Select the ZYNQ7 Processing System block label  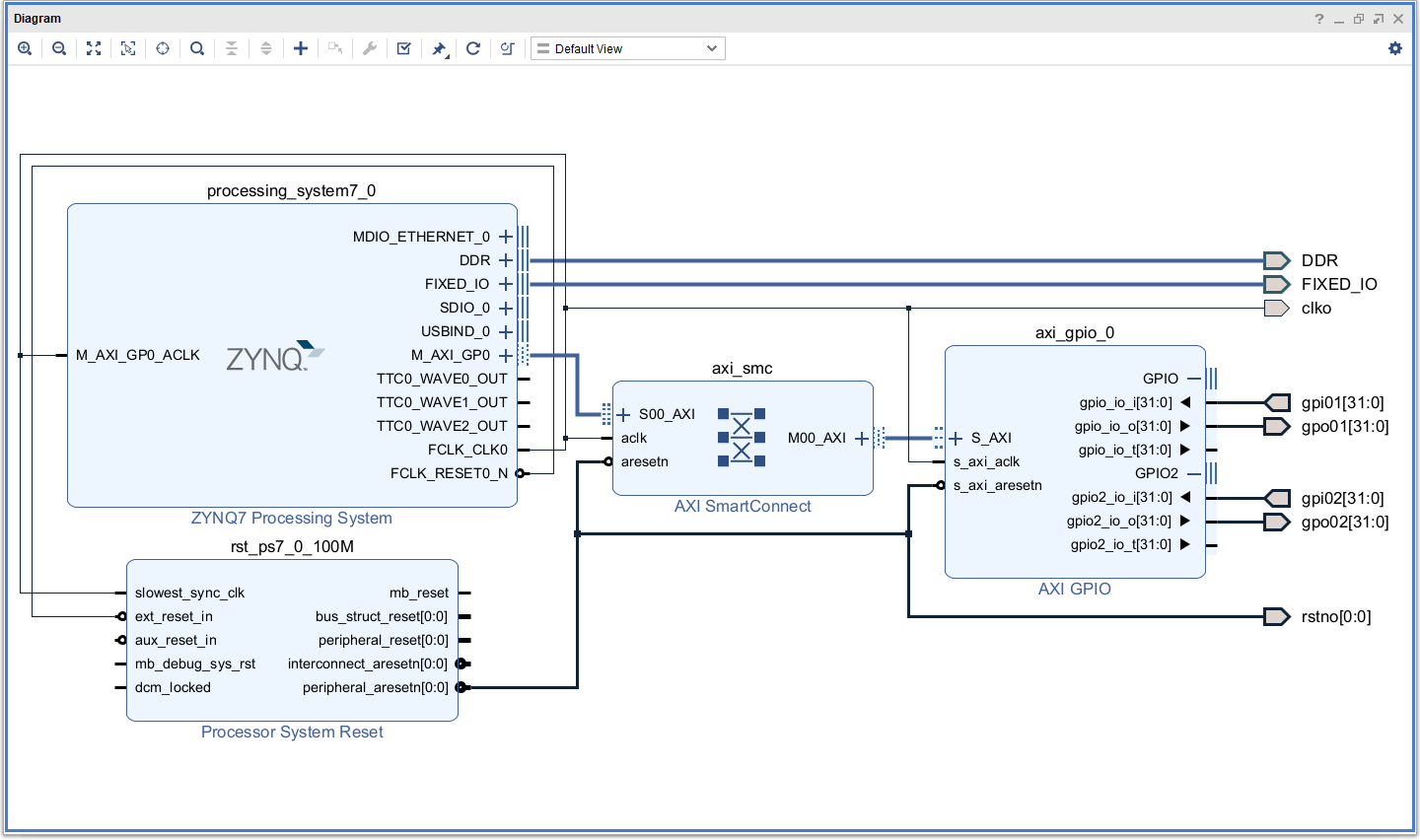point(291,518)
